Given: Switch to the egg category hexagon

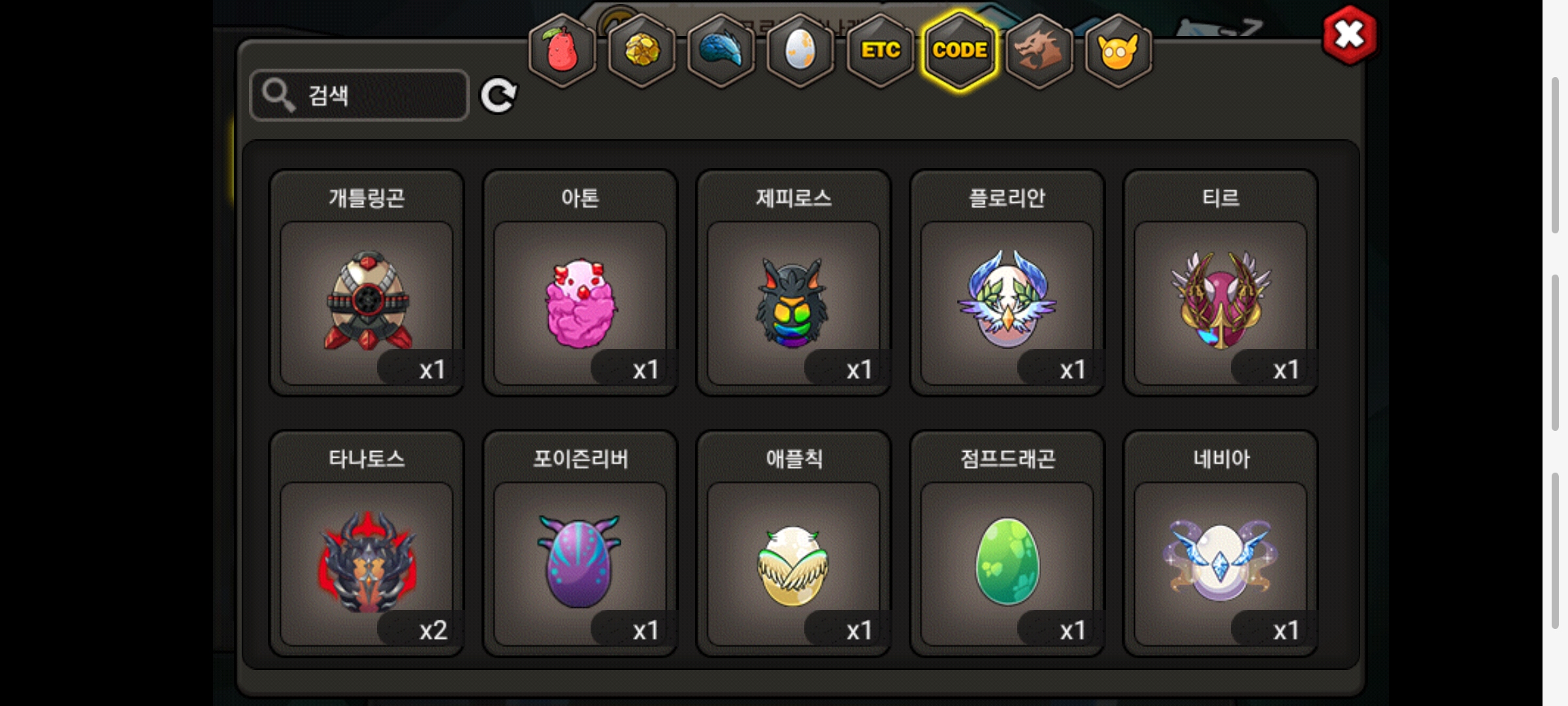Looking at the screenshot, I should point(800,51).
